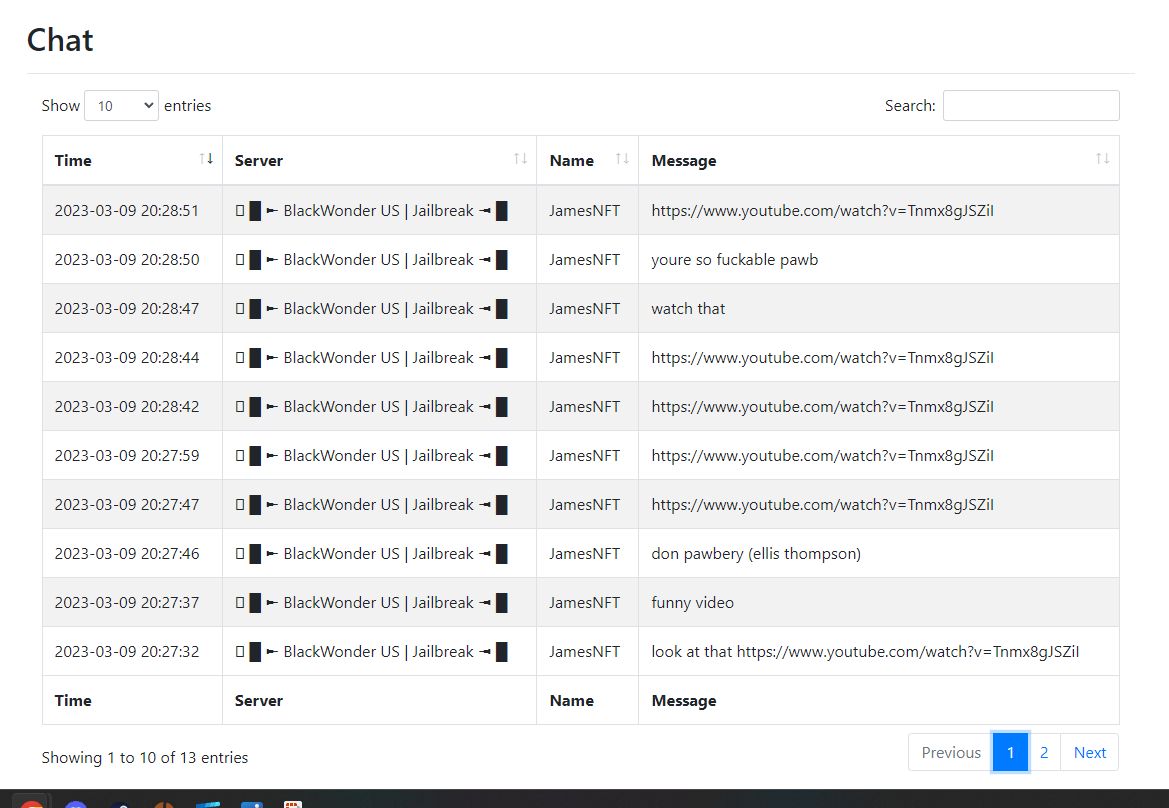Image resolution: width=1169 pixels, height=808 pixels.
Task: Click the YouTube URL message at 20:27:59
Action: (x=822, y=456)
